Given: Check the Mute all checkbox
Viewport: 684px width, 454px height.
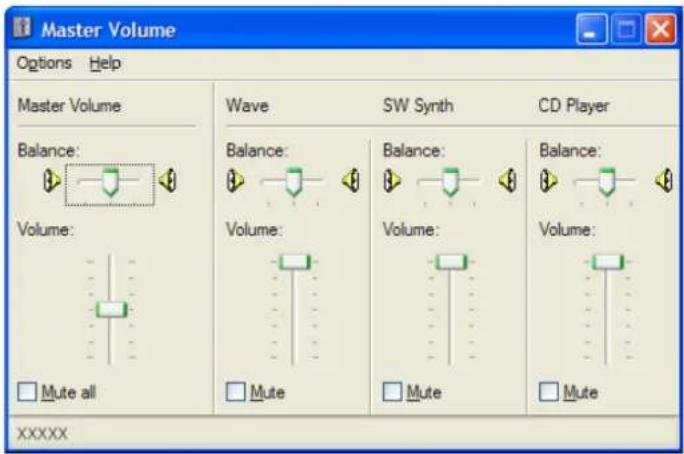Looking at the screenshot, I should pyautogui.click(x=27, y=392).
